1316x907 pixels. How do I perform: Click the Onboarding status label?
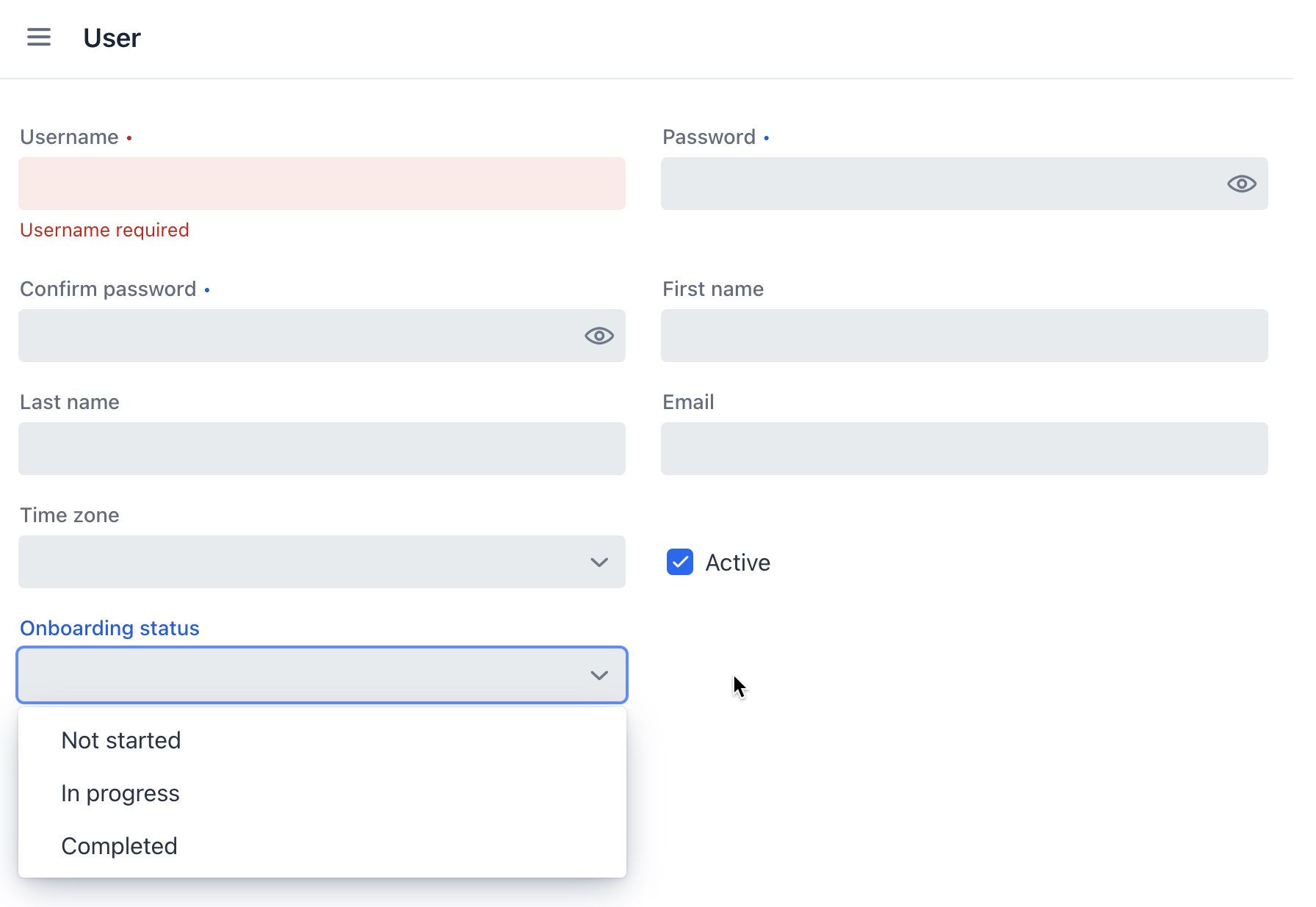109,629
